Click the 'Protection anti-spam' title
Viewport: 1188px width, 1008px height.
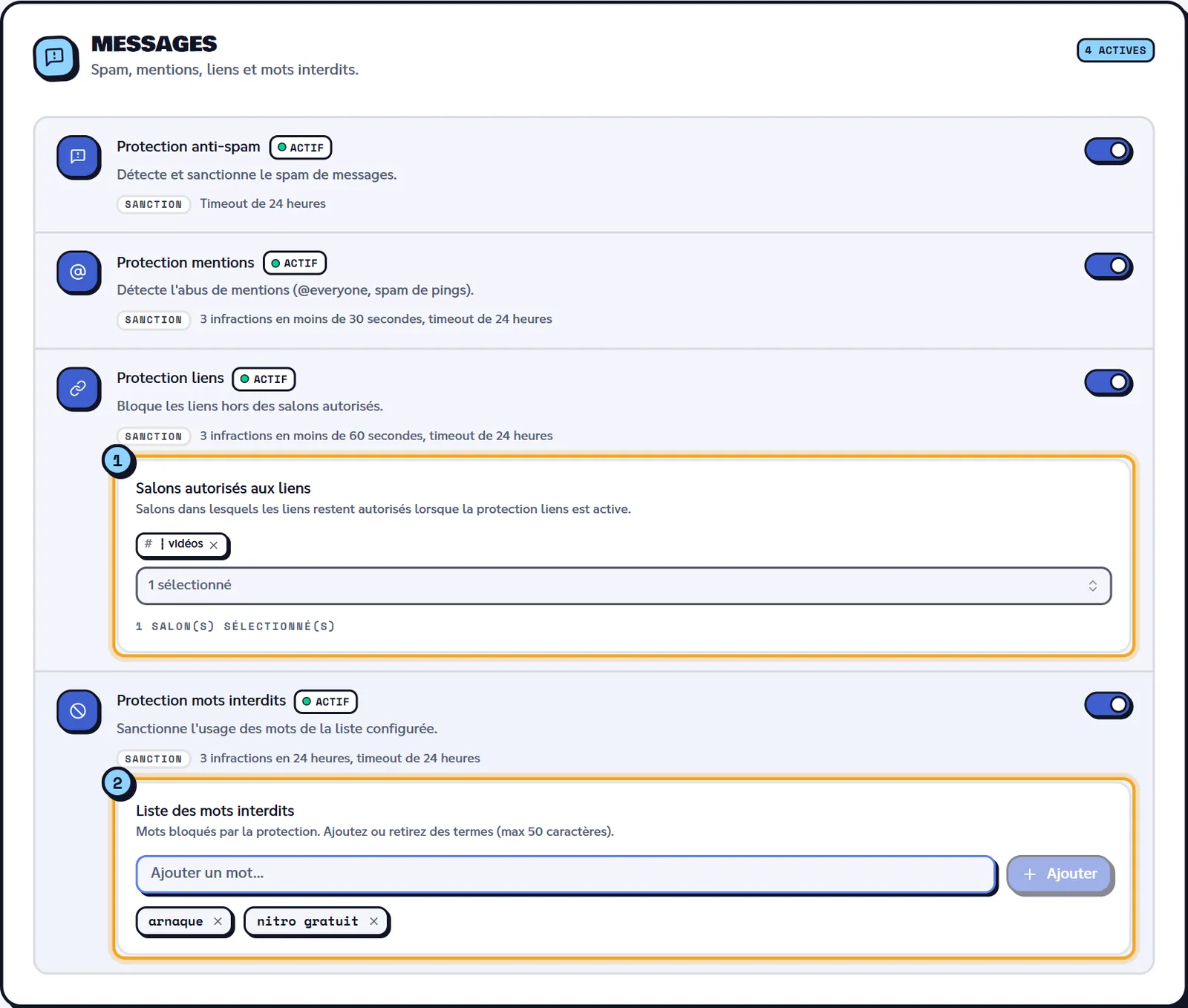189,147
